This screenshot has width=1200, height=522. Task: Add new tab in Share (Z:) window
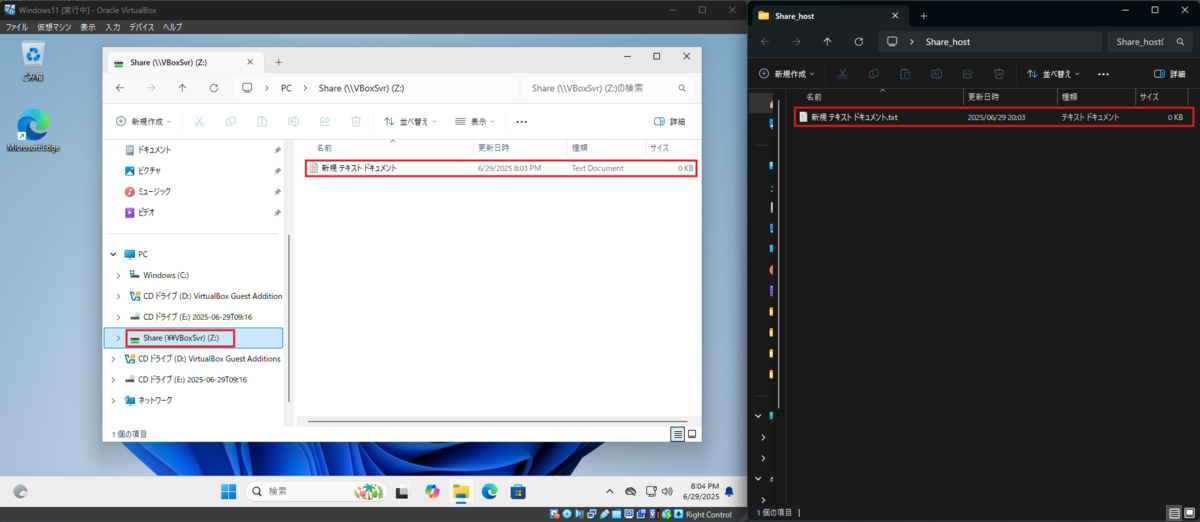coord(278,62)
